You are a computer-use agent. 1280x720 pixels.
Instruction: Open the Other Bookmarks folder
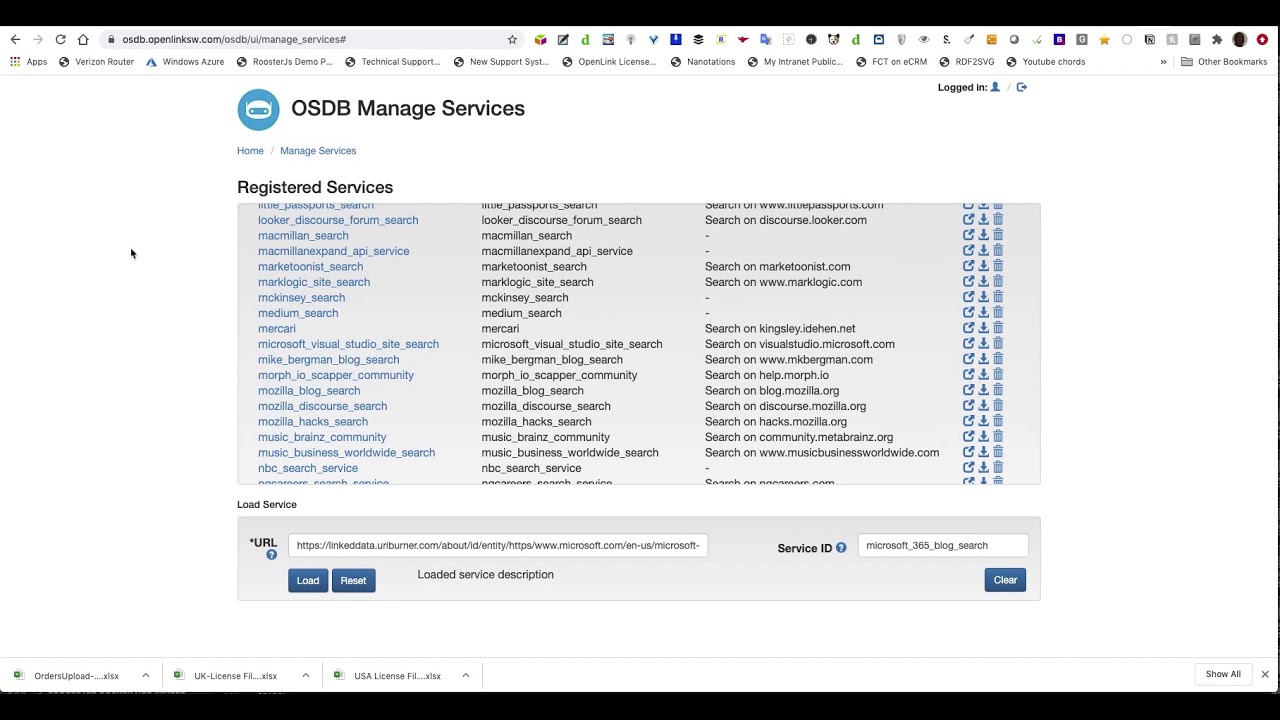pos(1224,62)
